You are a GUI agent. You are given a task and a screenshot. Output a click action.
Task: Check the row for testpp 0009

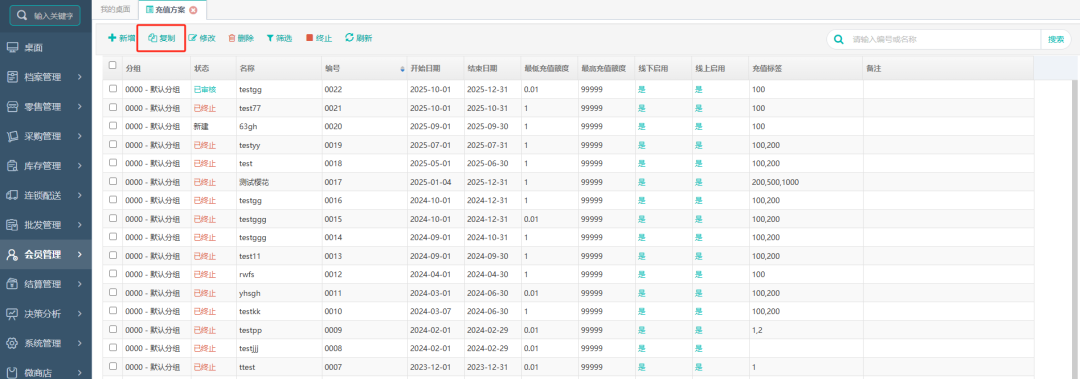coord(113,329)
